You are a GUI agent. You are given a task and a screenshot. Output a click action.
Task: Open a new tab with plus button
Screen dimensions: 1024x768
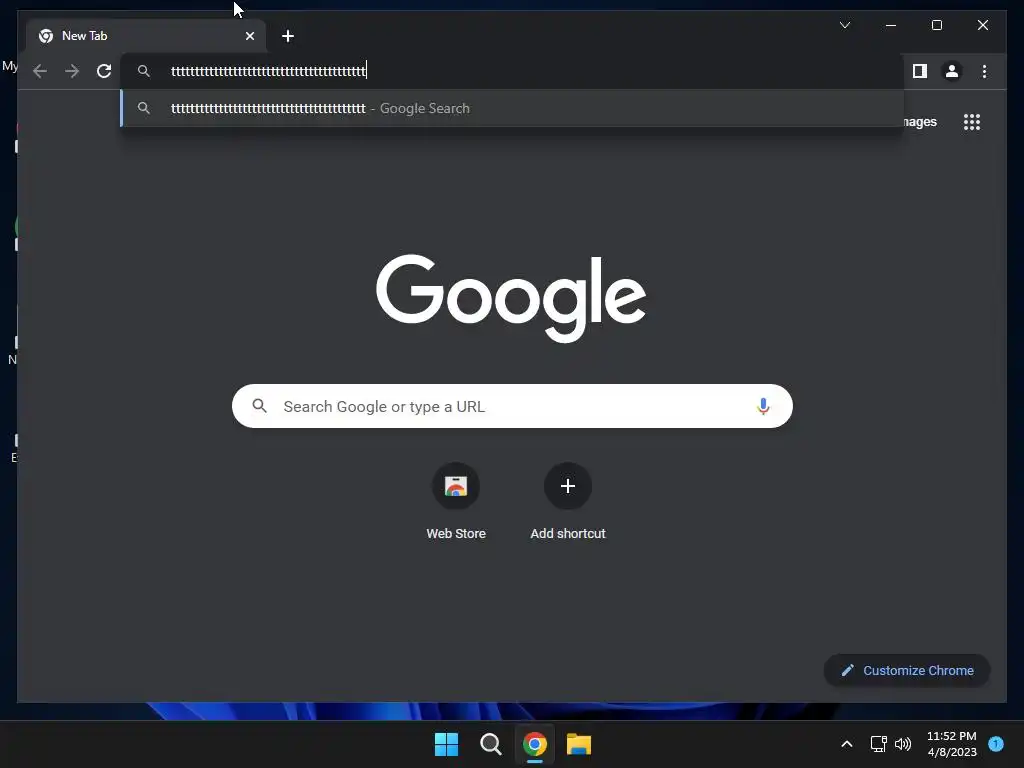pyautogui.click(x=288, y=36)
